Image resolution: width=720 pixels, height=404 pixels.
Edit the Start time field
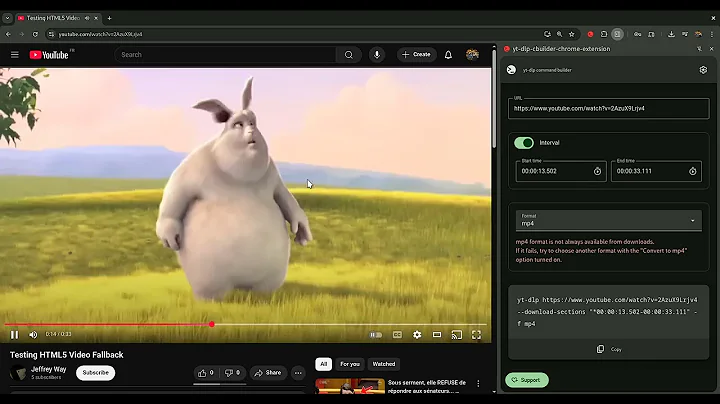[561, 171]
